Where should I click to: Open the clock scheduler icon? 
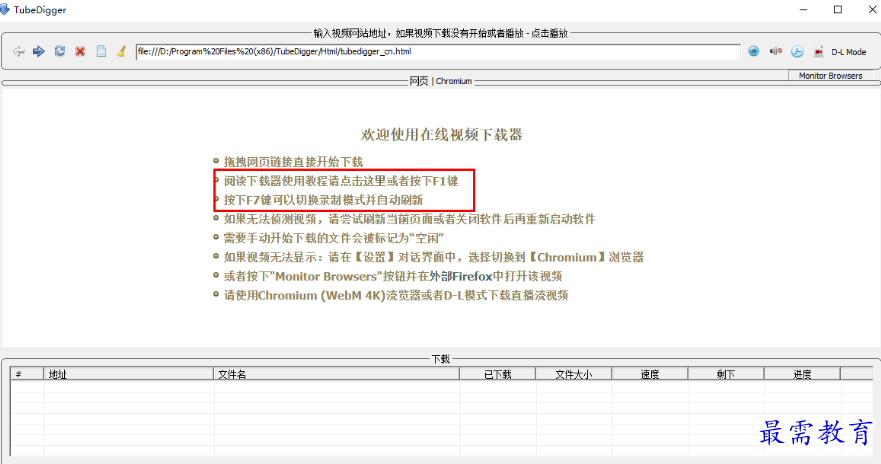point(797,52)
